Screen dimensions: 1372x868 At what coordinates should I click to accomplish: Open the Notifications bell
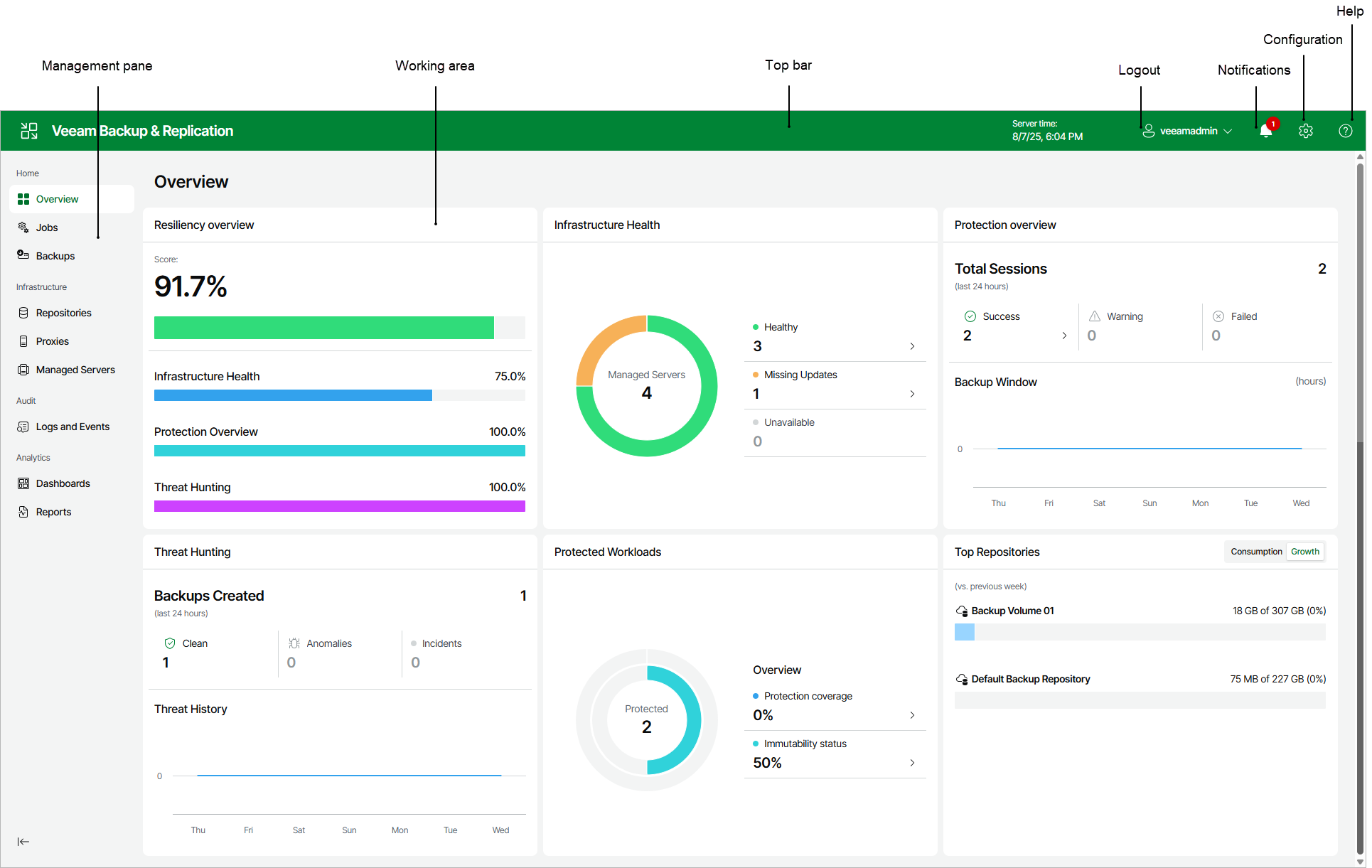(1265, 131)
